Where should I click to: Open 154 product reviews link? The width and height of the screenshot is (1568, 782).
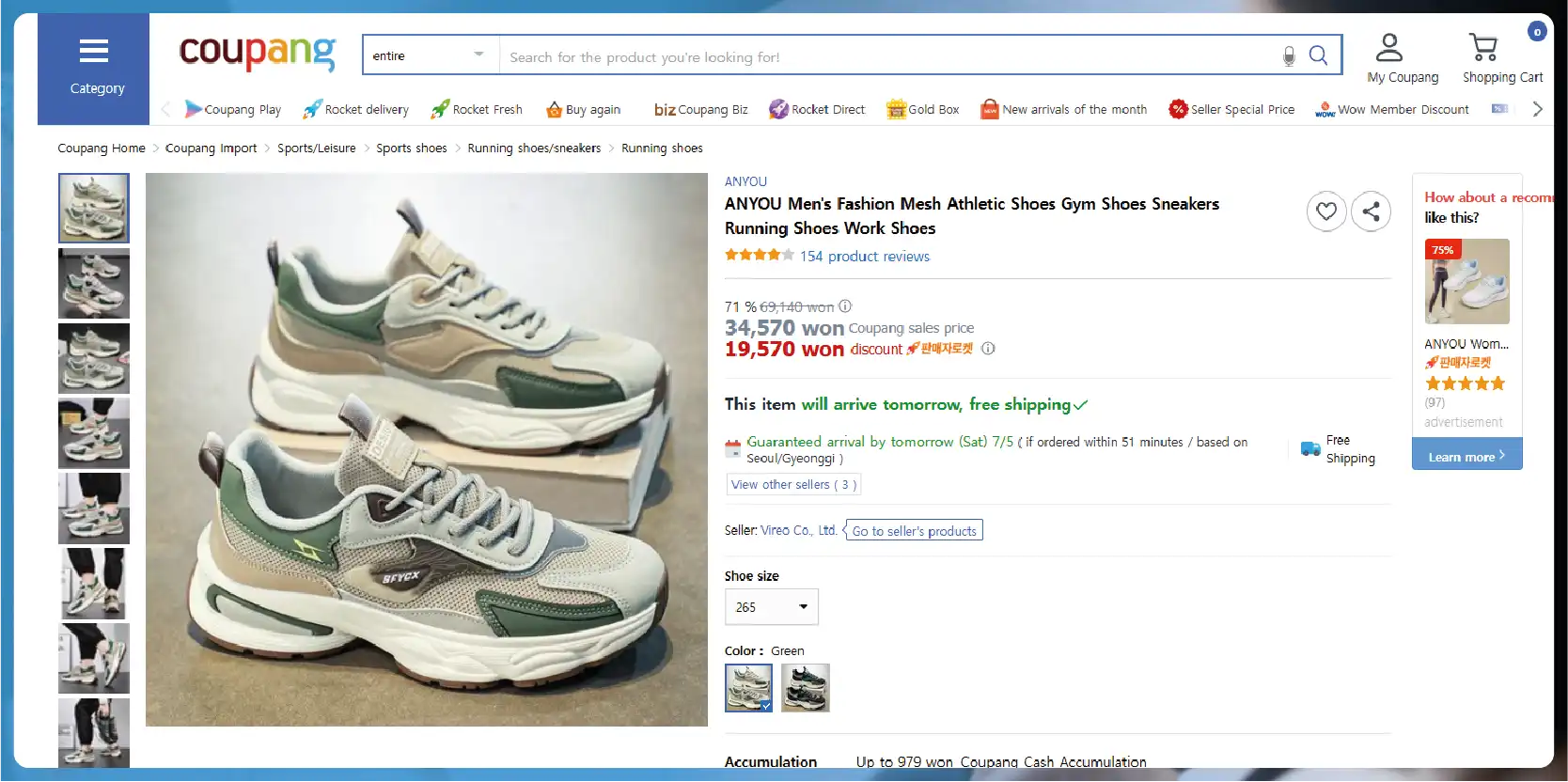click(864, 257)
